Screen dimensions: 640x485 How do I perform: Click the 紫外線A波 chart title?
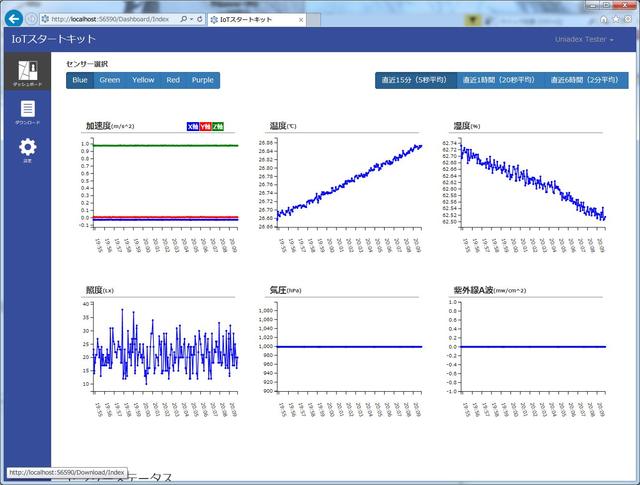(x=490, y=290)
